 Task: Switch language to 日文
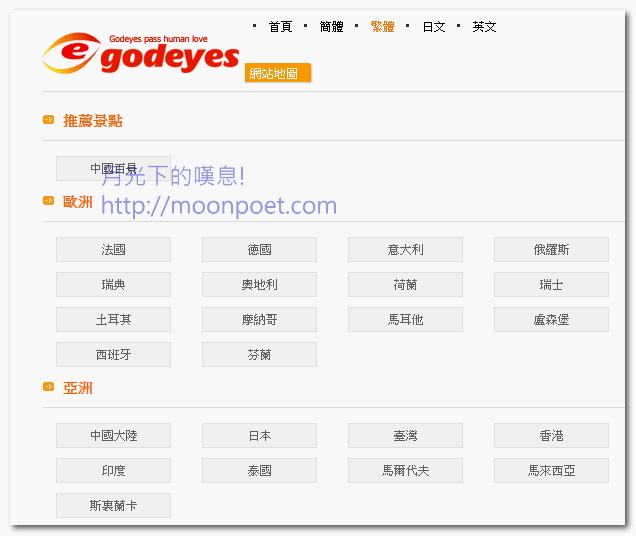(x=433, y=27)
